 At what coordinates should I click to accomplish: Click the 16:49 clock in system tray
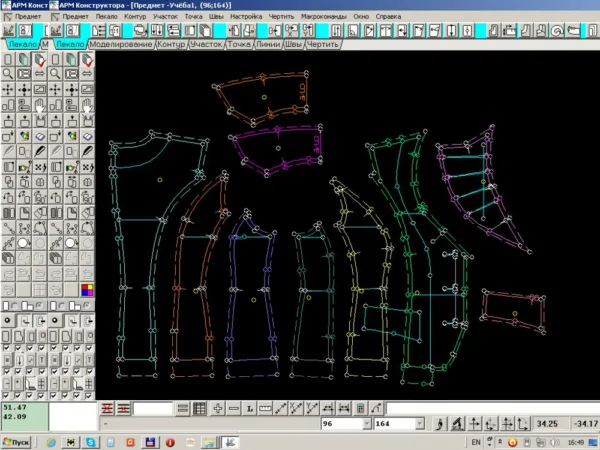[x=576, y=442]
